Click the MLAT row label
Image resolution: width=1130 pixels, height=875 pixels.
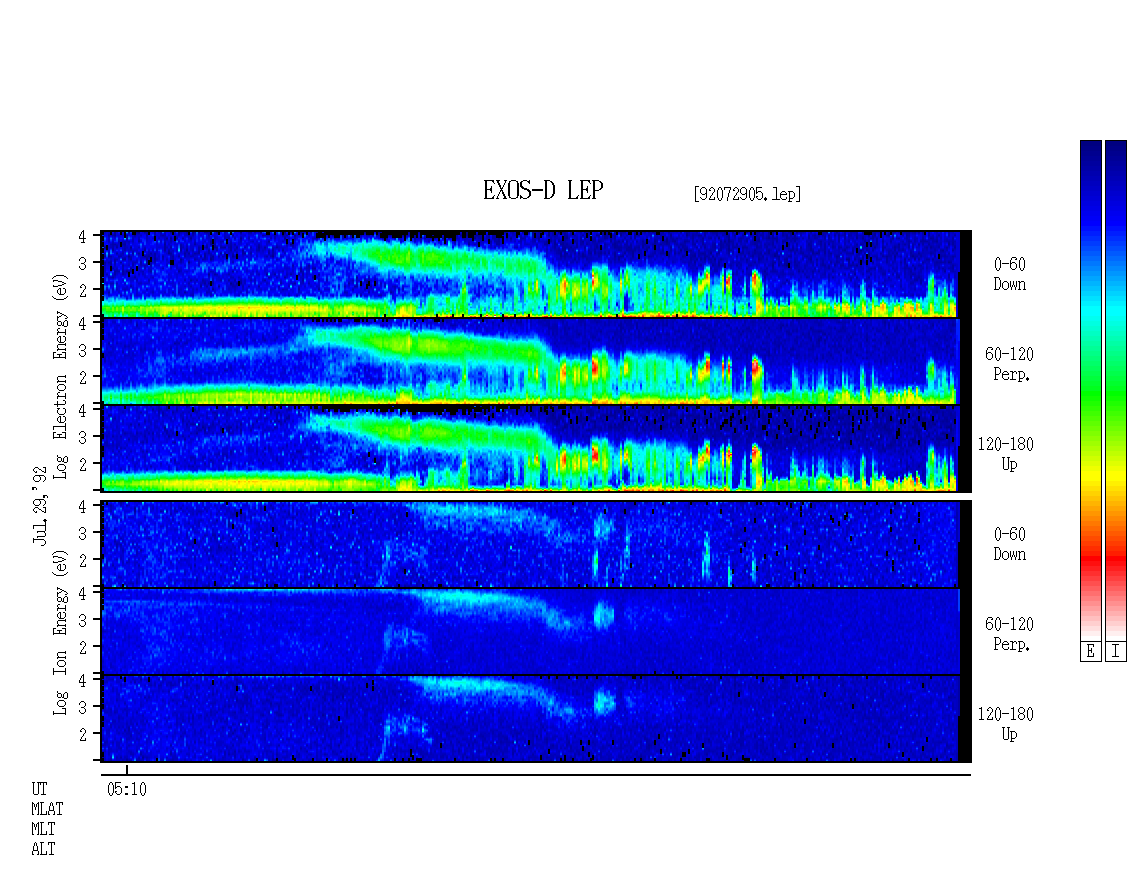pyautogui.click(x=47, y=809)
